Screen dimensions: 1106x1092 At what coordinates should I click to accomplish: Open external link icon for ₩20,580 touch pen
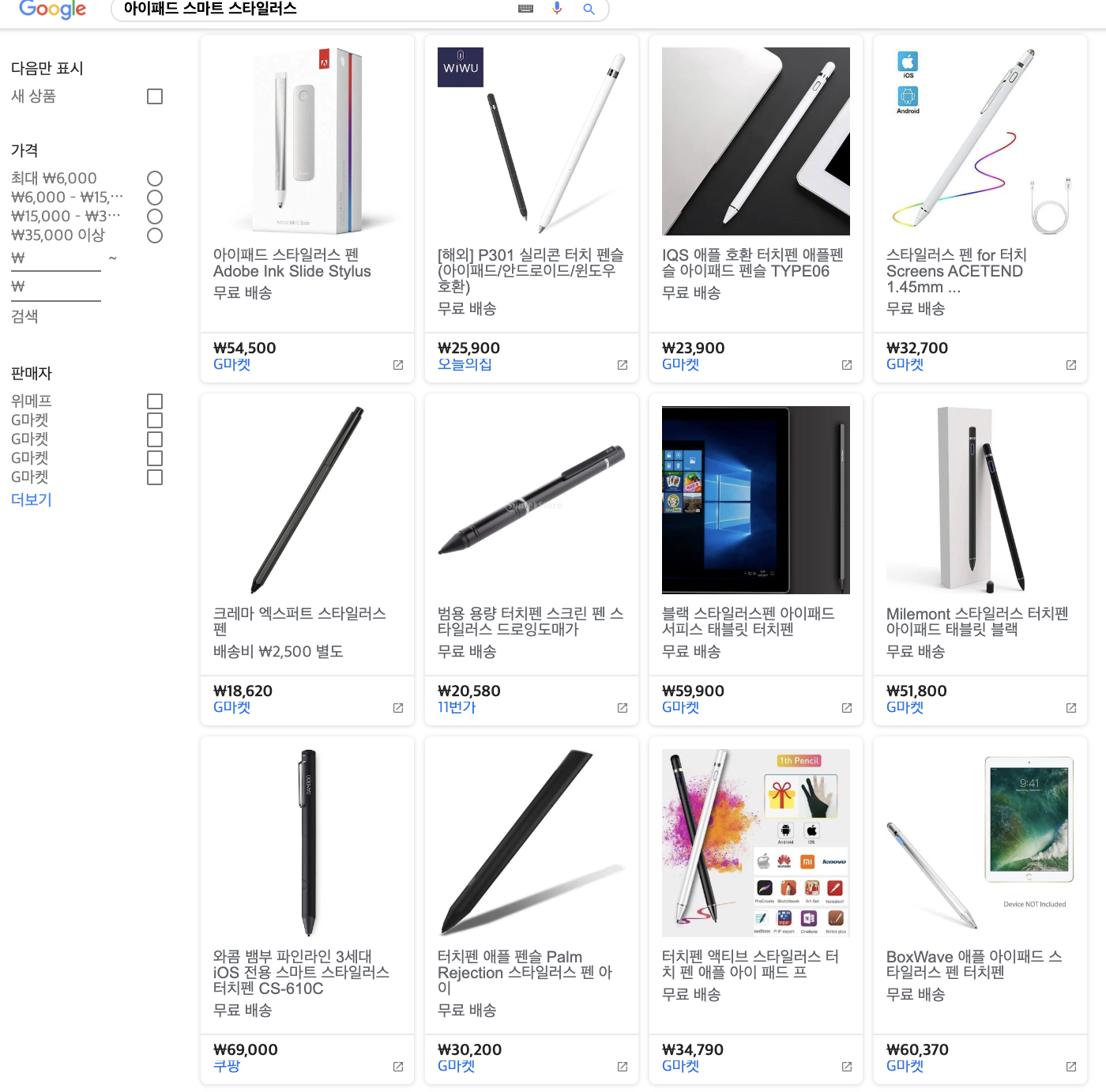623,708
